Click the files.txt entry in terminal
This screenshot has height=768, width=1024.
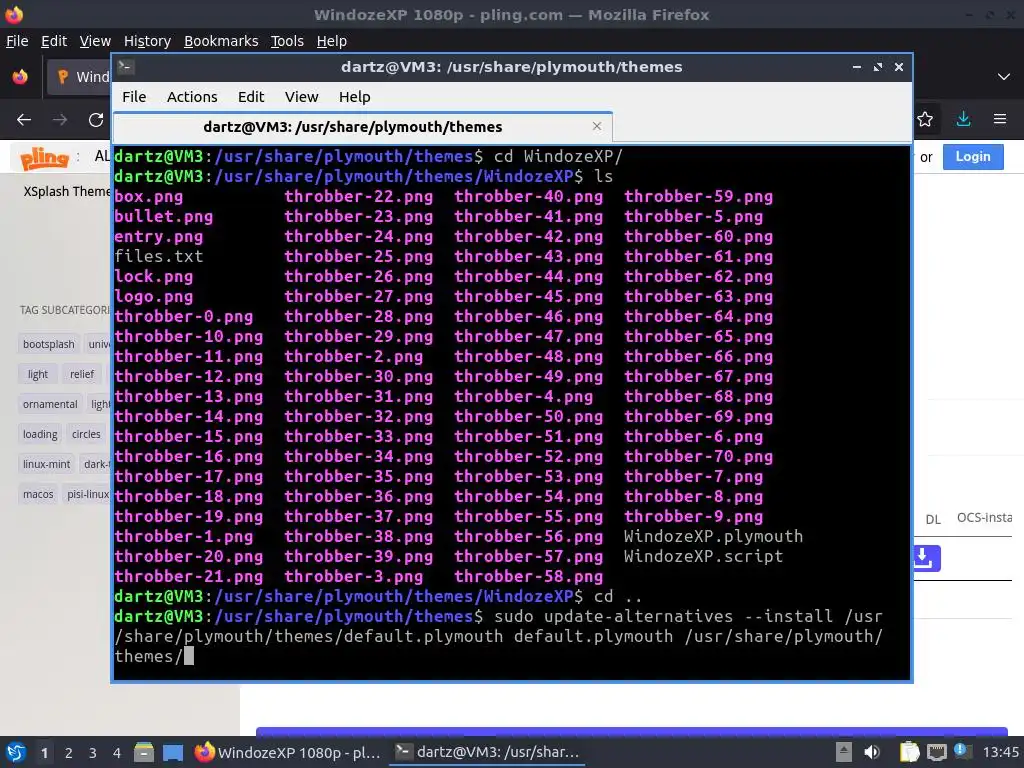[x=159, y=256]
